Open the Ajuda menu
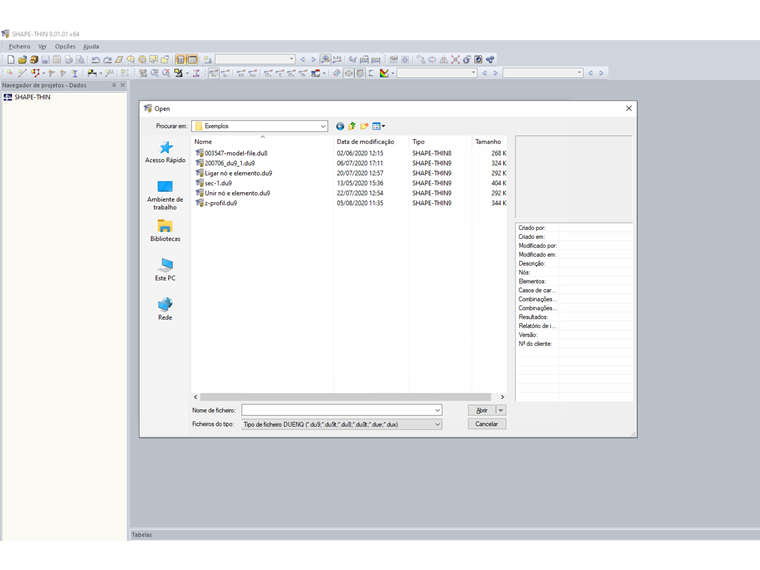The width and height of the screenshot is (760, 570). pyautogui.click(x=91, y=47)
